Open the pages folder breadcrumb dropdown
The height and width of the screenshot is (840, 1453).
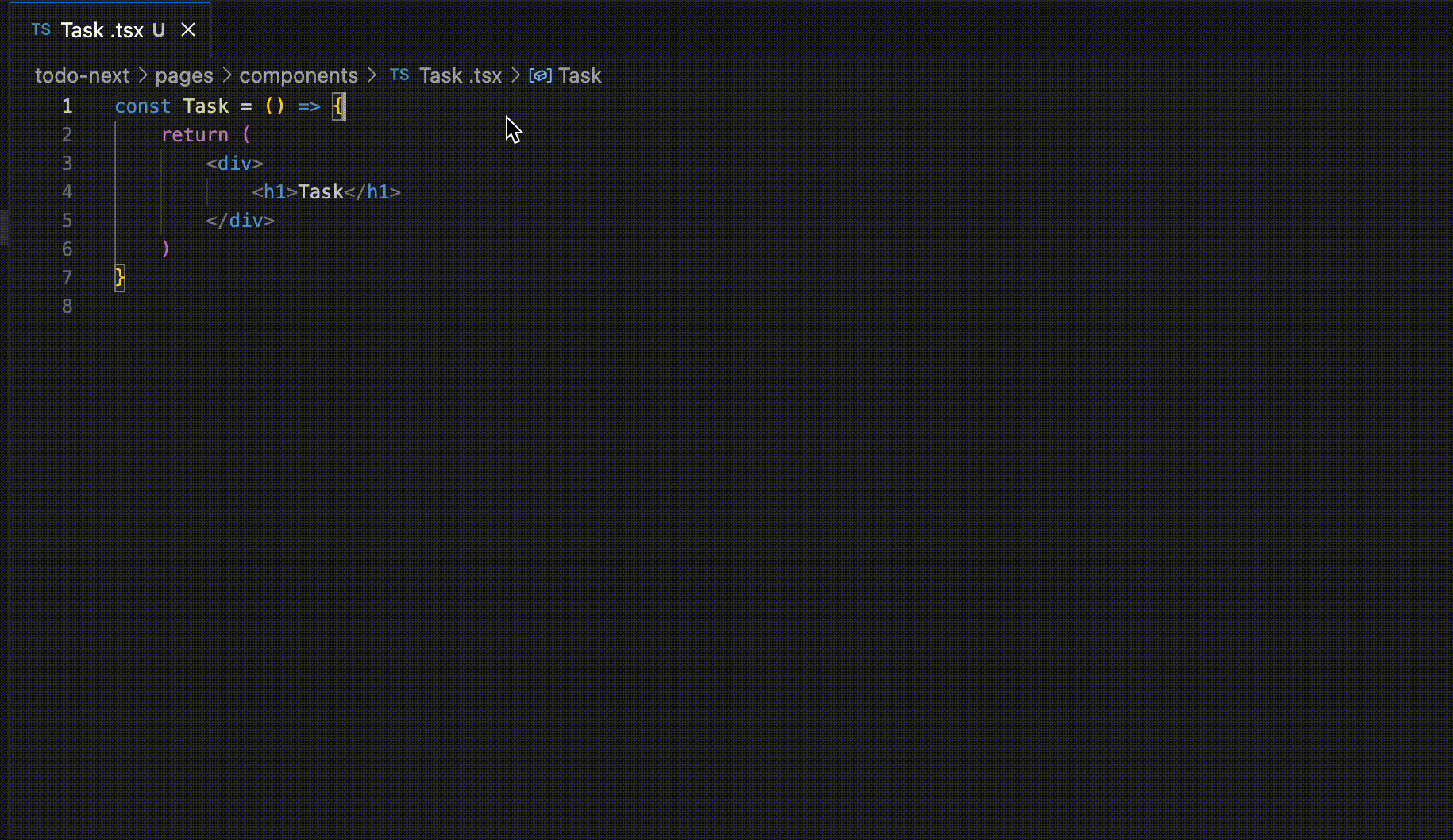click(x=184, y=75)
